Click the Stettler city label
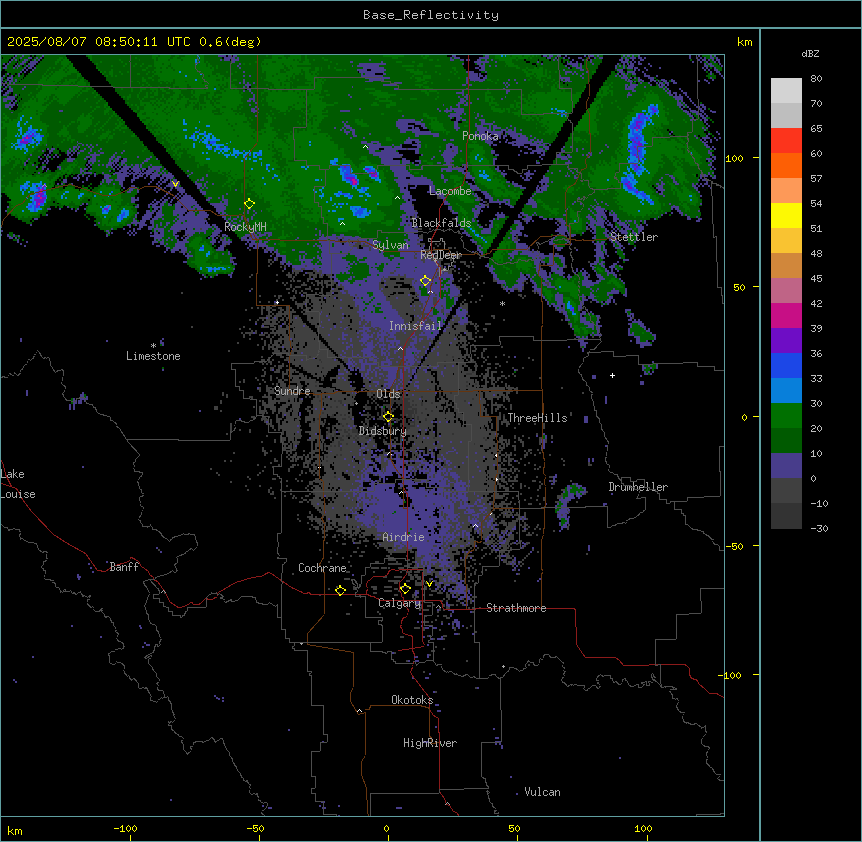The height and width of the screenshot is (842, 862). point(634,237)
